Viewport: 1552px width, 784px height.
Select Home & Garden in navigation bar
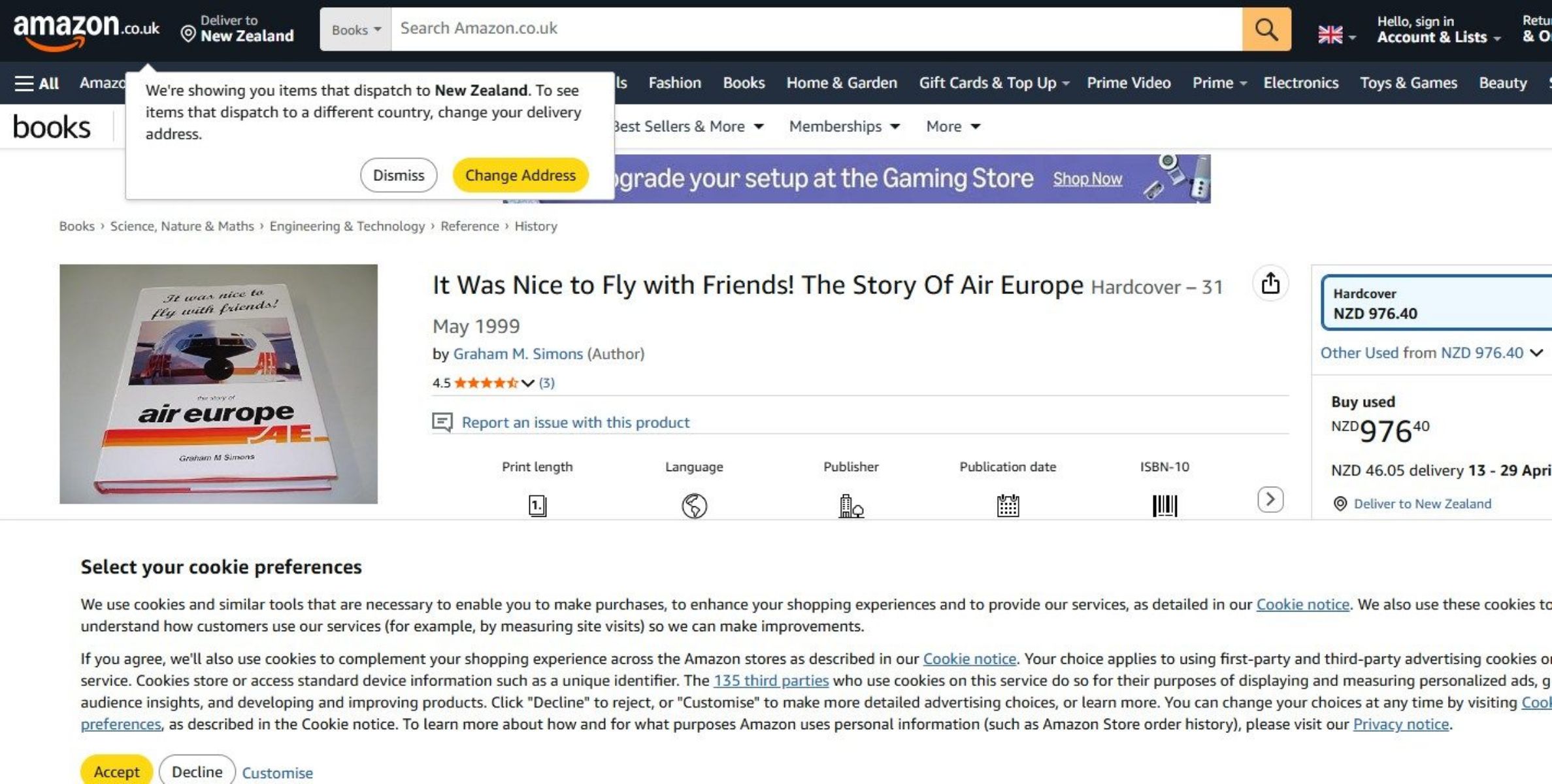841,83
